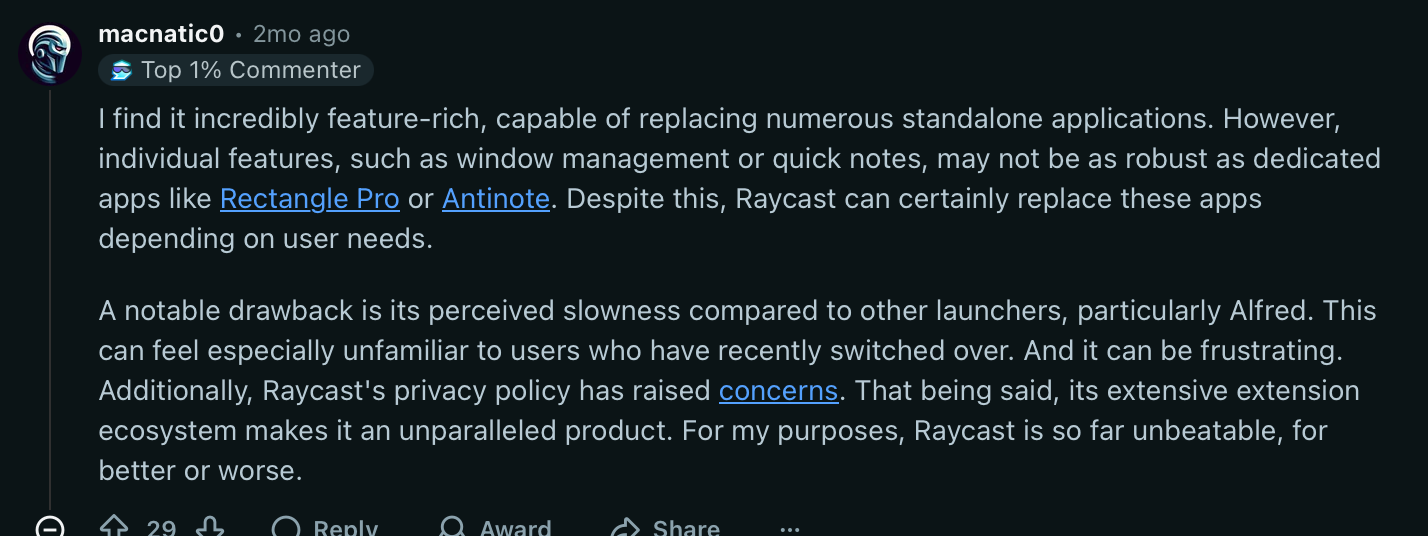
Task: Click the icon inside the Top 1% Commenter badge
Action: (122, 70)
